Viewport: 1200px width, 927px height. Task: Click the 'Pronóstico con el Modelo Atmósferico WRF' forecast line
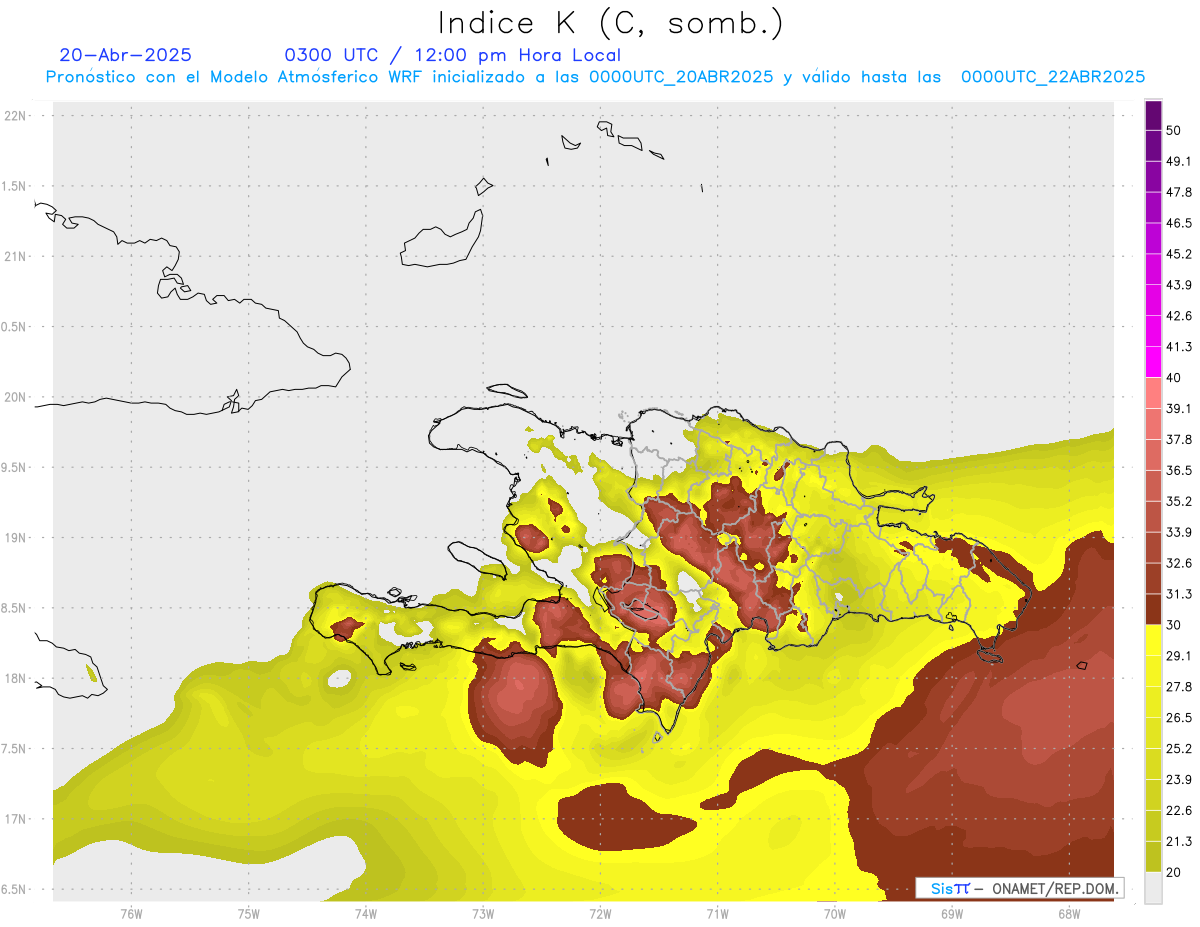click(595, 77)
